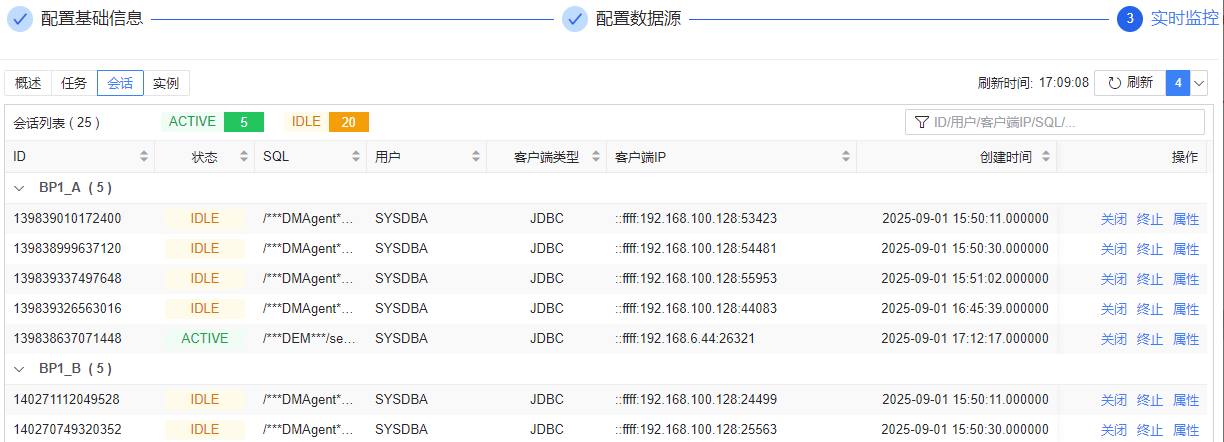Click the 配置数据源 step checkmark icon
Screen dimensions: 1224x442
[575, 19]
